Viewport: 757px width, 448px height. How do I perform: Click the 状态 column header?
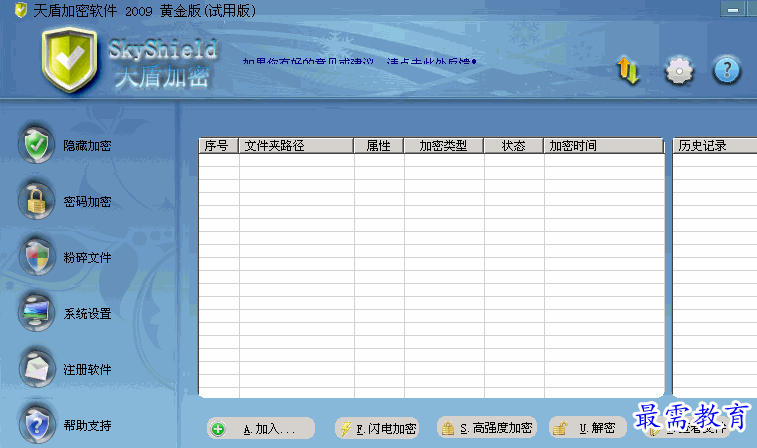(x=514, y=146)
